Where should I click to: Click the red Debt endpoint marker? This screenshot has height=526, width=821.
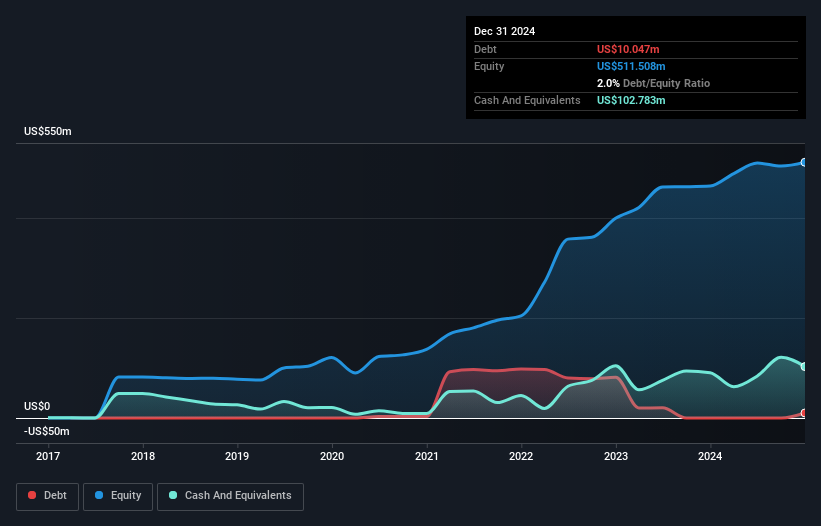804,413
